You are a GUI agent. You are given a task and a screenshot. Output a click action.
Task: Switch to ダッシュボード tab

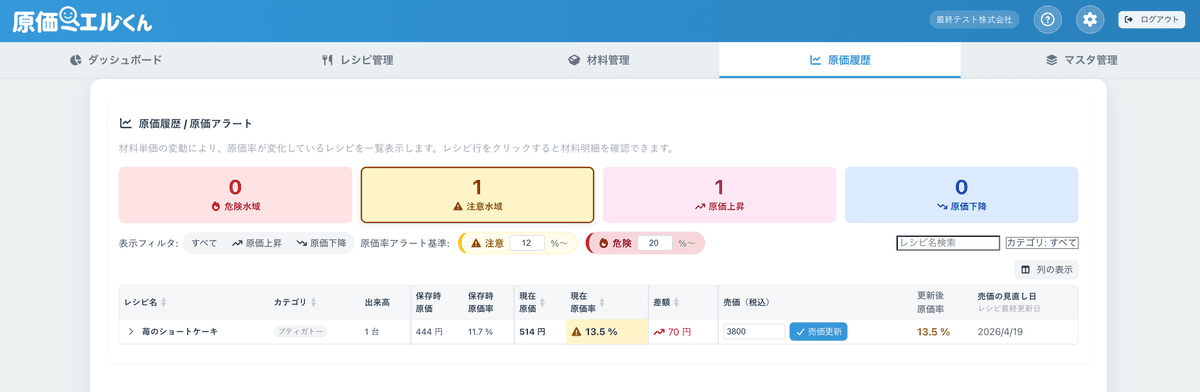(117, 60)
